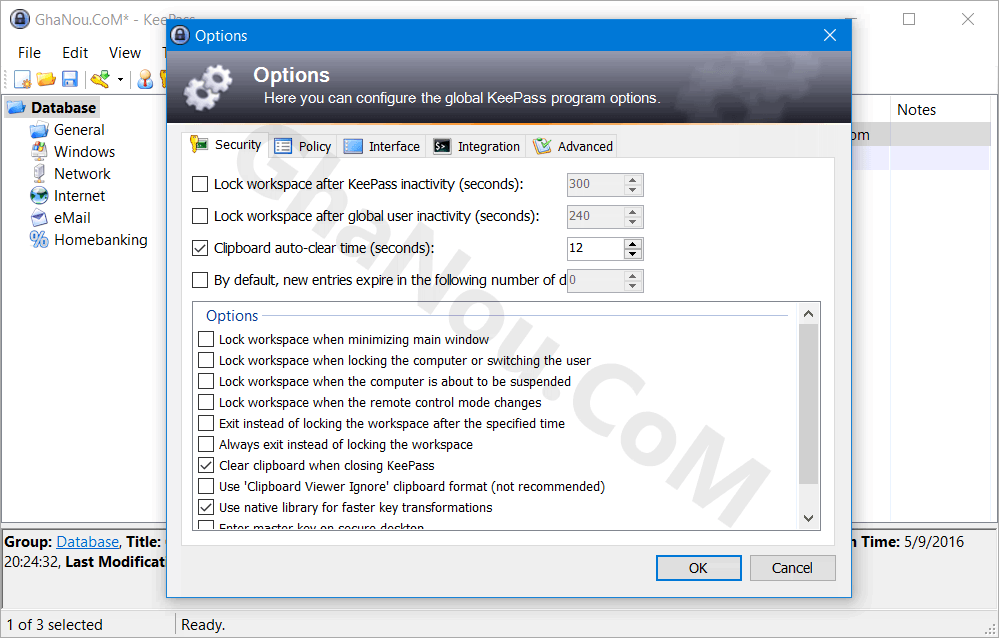Select the eMail group envelope
The width and height of the screenshot is (999, 638).
[61, 218]
